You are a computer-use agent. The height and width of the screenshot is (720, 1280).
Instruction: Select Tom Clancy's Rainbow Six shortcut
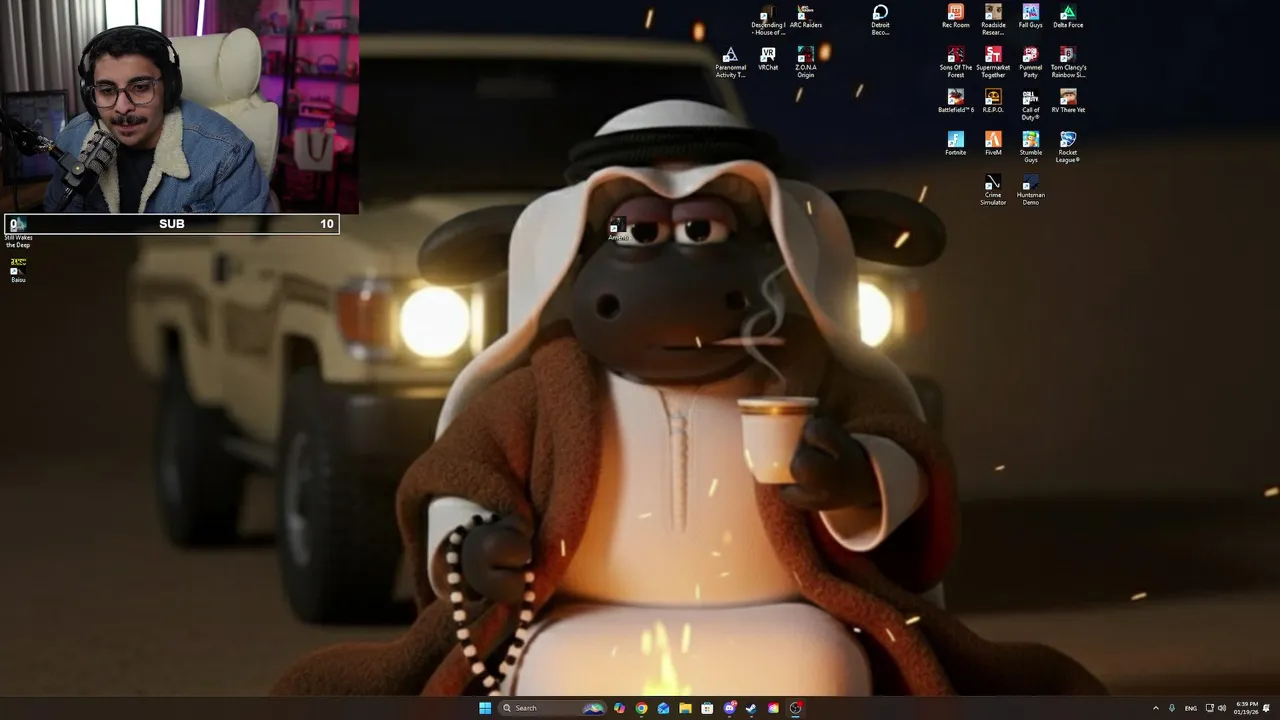[1068, 63]
